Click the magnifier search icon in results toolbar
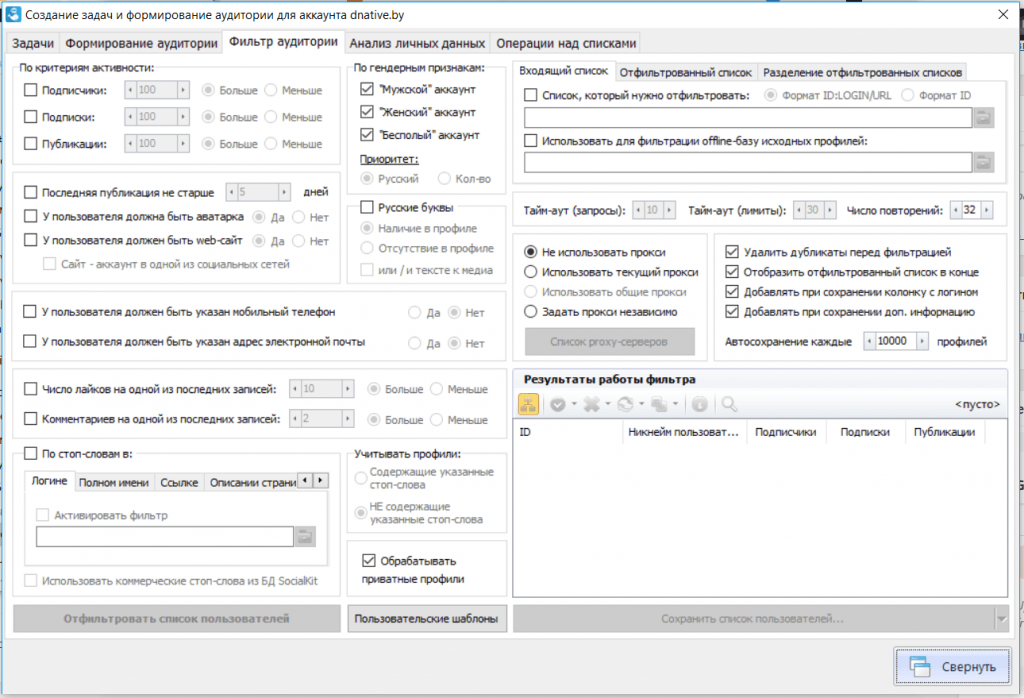The image size is (1024, 698). pos(729,404)
